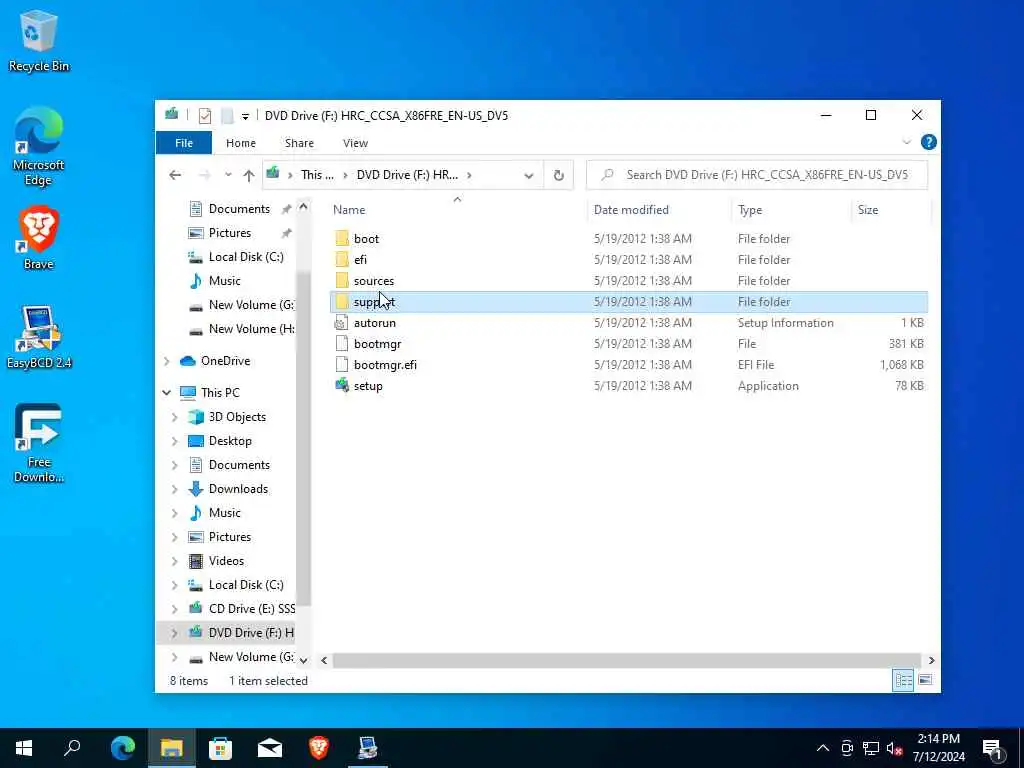Launch EasyBCD 2.4 desktop shortcut
Viewport: 1024px width, 768px height.
point(39,336)
